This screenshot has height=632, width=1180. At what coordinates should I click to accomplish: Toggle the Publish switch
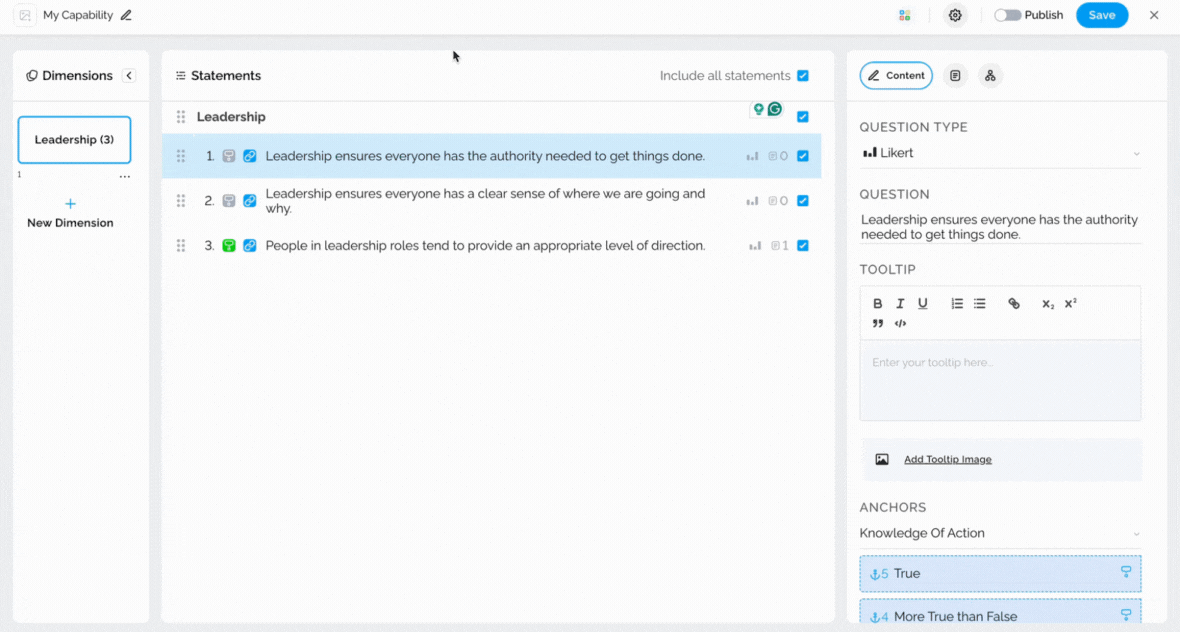click(x=1008, y=15)
